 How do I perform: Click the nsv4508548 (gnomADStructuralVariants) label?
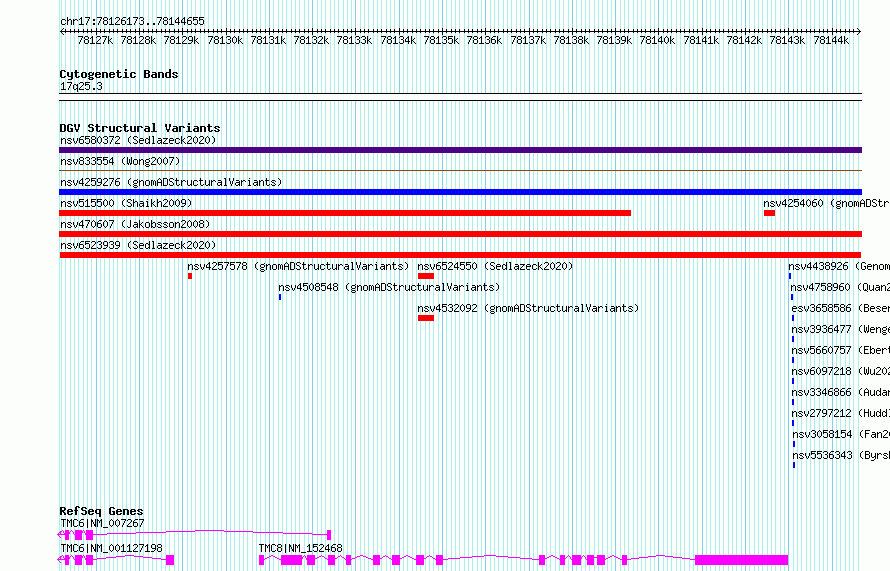pos(389,287)
